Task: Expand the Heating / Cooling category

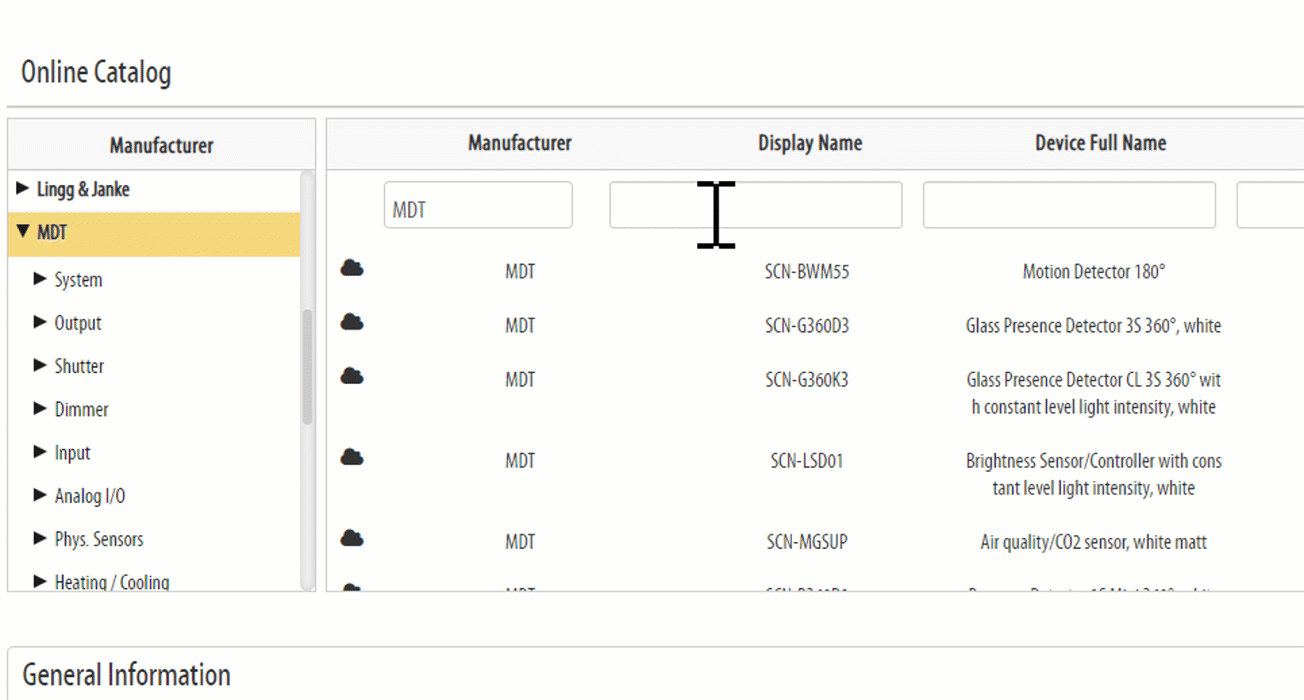Action: 41,581
